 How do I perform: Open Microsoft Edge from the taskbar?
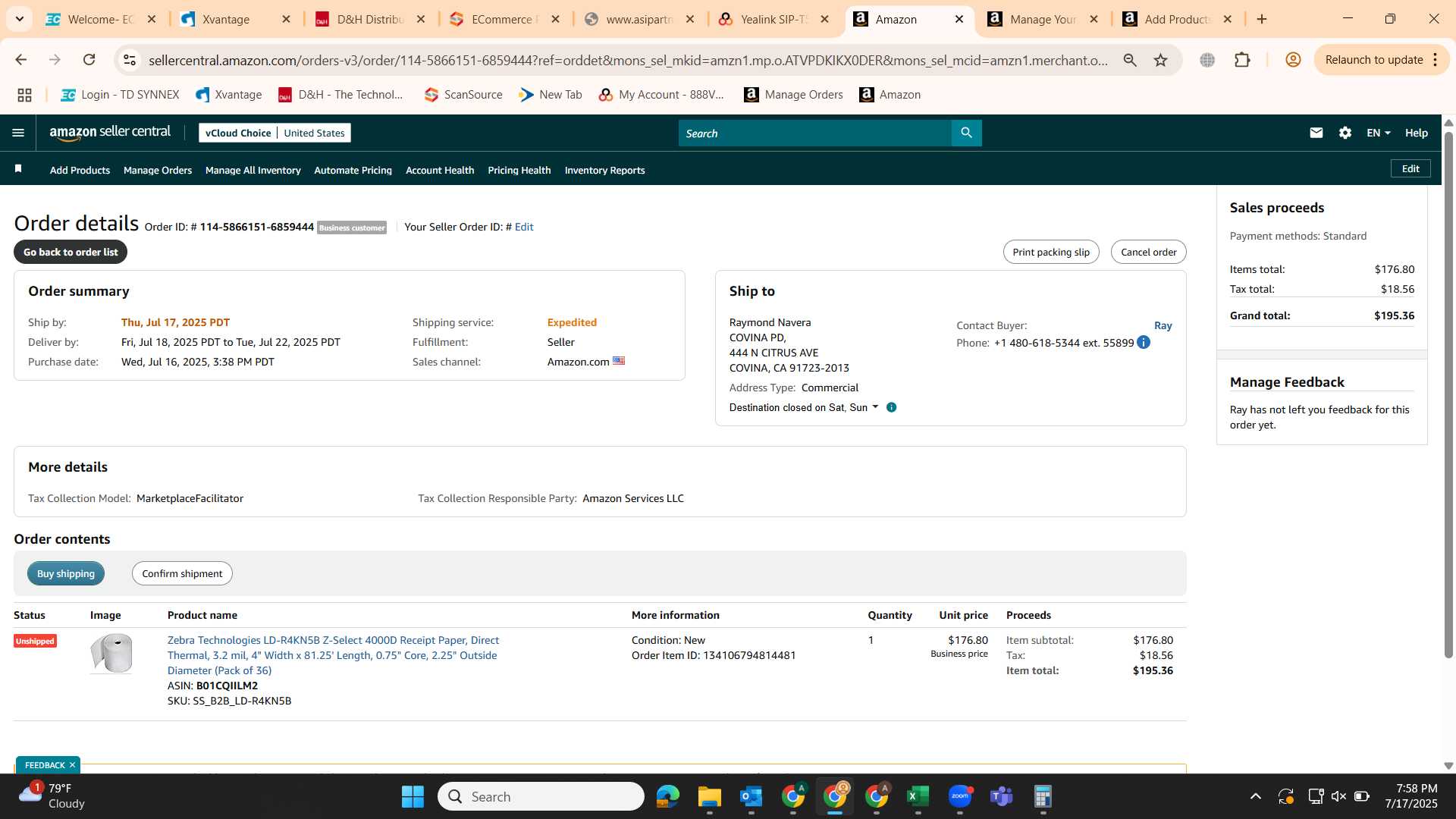(667, 796)
